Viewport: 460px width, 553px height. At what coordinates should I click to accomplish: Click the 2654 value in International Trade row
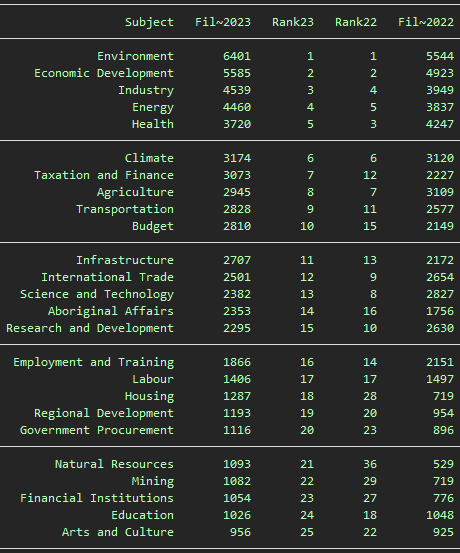(x=440, y=277)
